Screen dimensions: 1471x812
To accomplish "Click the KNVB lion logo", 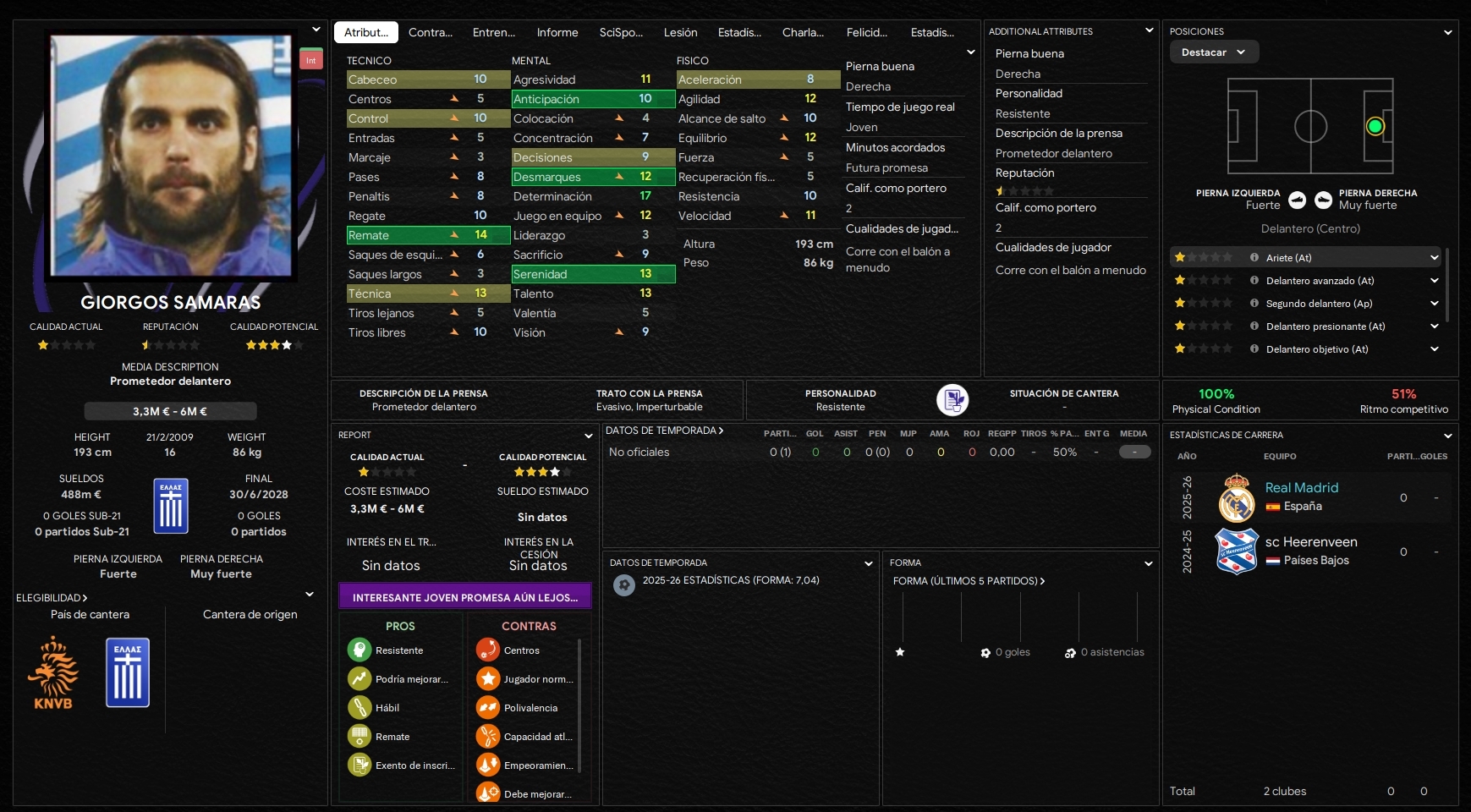I will [53, 672].
